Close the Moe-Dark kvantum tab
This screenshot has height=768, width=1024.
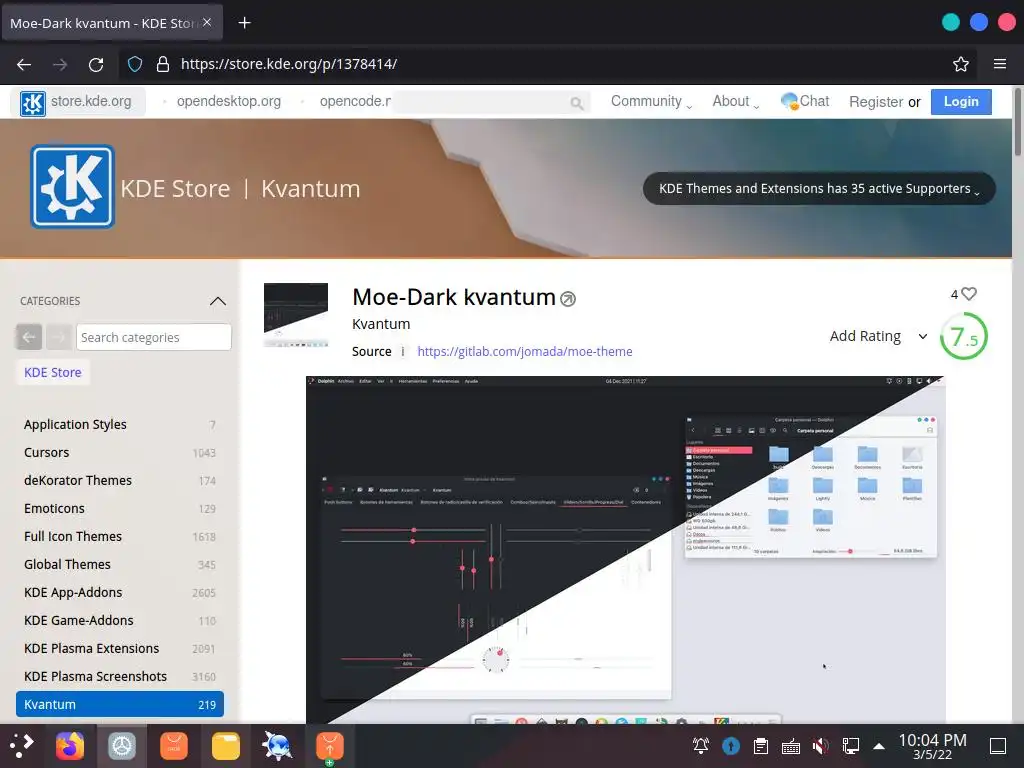(207, 22)
